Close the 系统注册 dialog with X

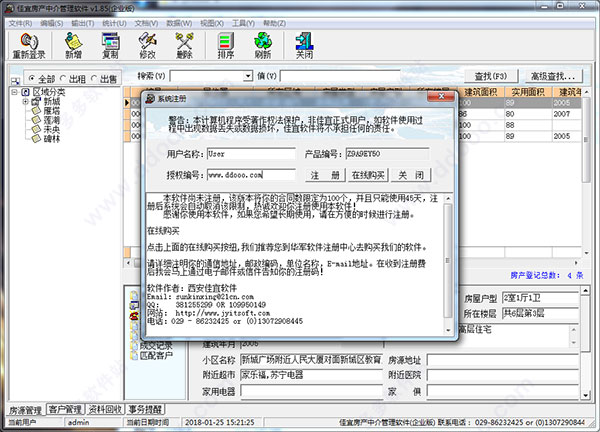(x=441, y=96)
